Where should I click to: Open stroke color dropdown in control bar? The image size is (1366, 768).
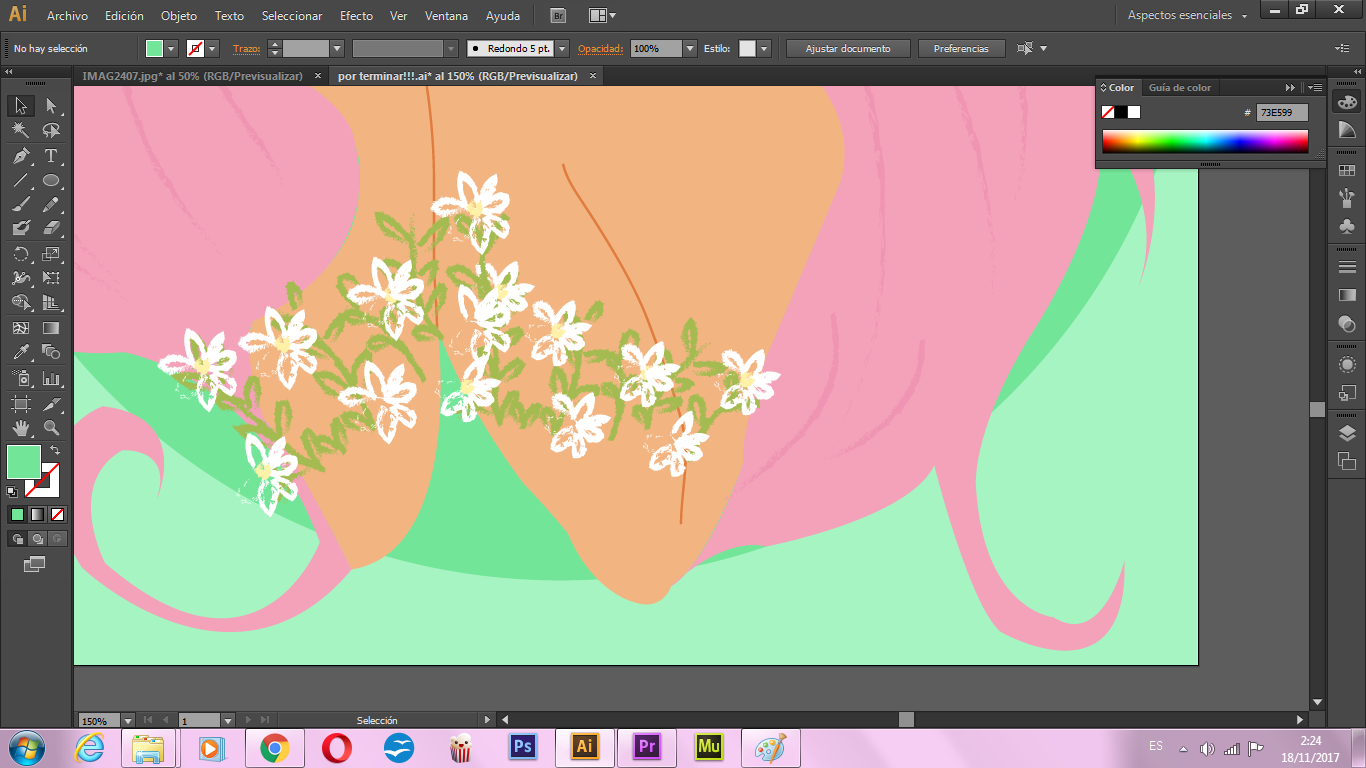212,48
